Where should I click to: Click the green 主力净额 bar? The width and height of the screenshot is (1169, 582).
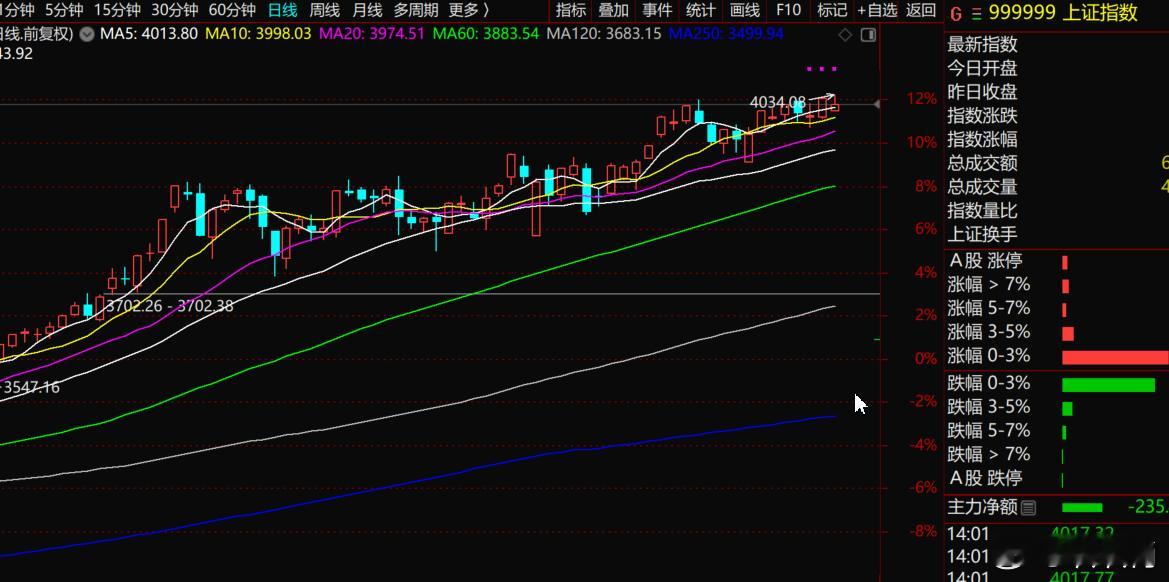1082,507
